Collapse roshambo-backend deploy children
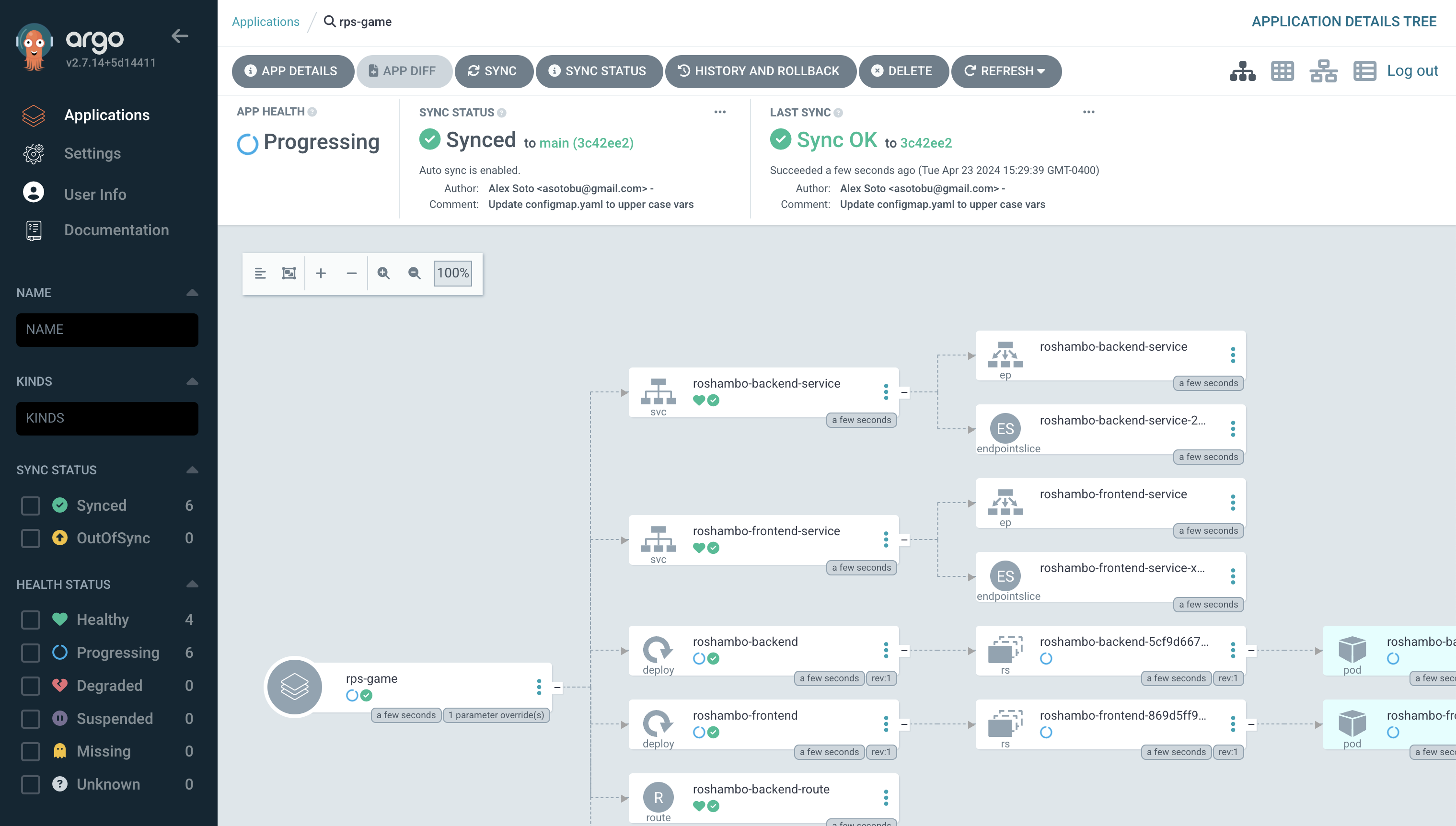The width and height of the screenshot is (1456, 826). click(904, 650)
